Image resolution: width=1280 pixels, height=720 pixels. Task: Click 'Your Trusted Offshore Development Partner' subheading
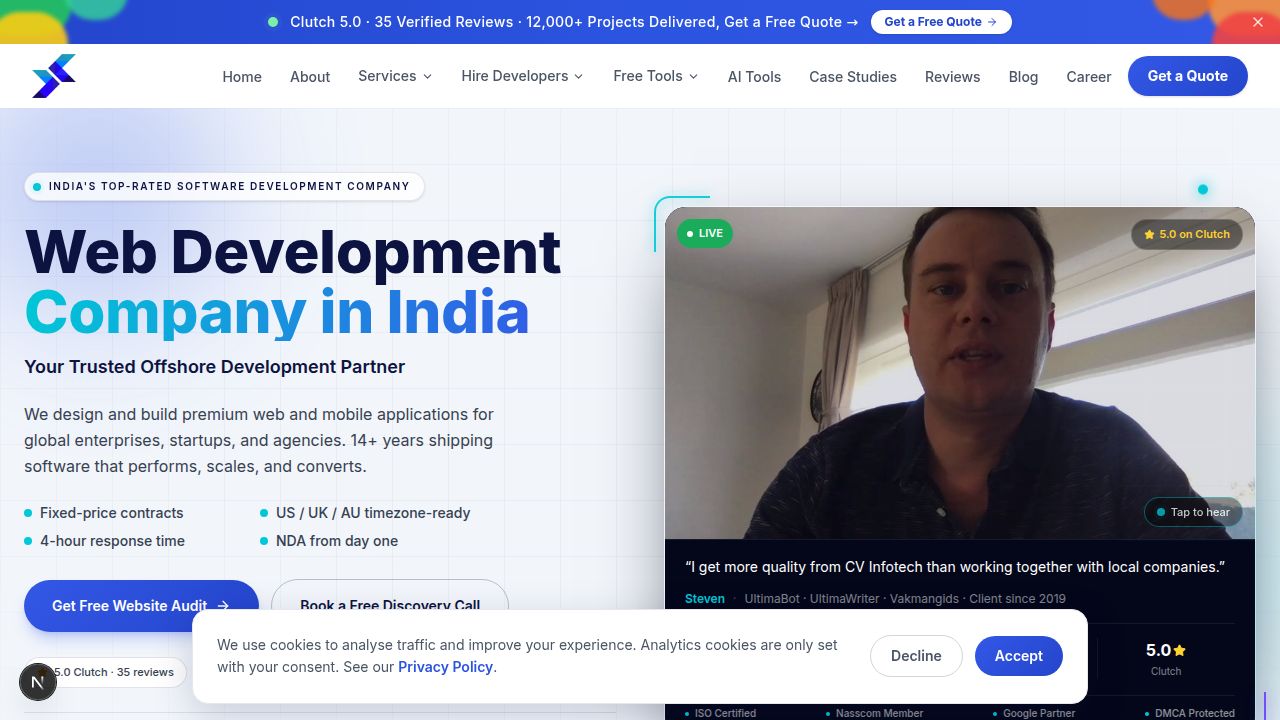(x=215, y=367)
